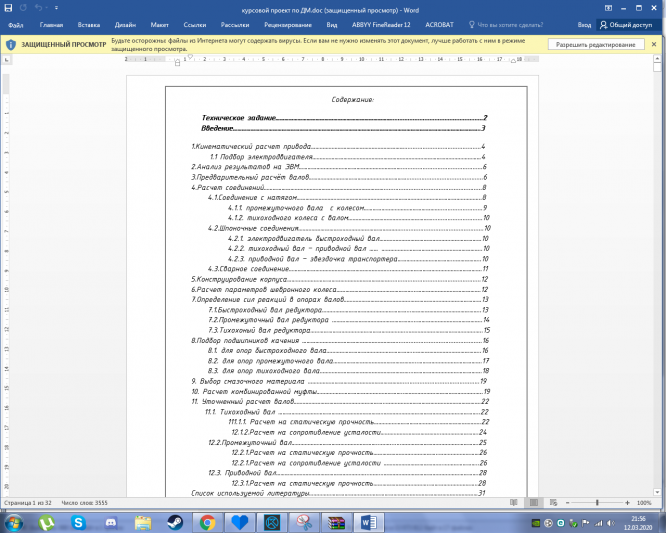Click the zoom in plus button

coord(627,503)
